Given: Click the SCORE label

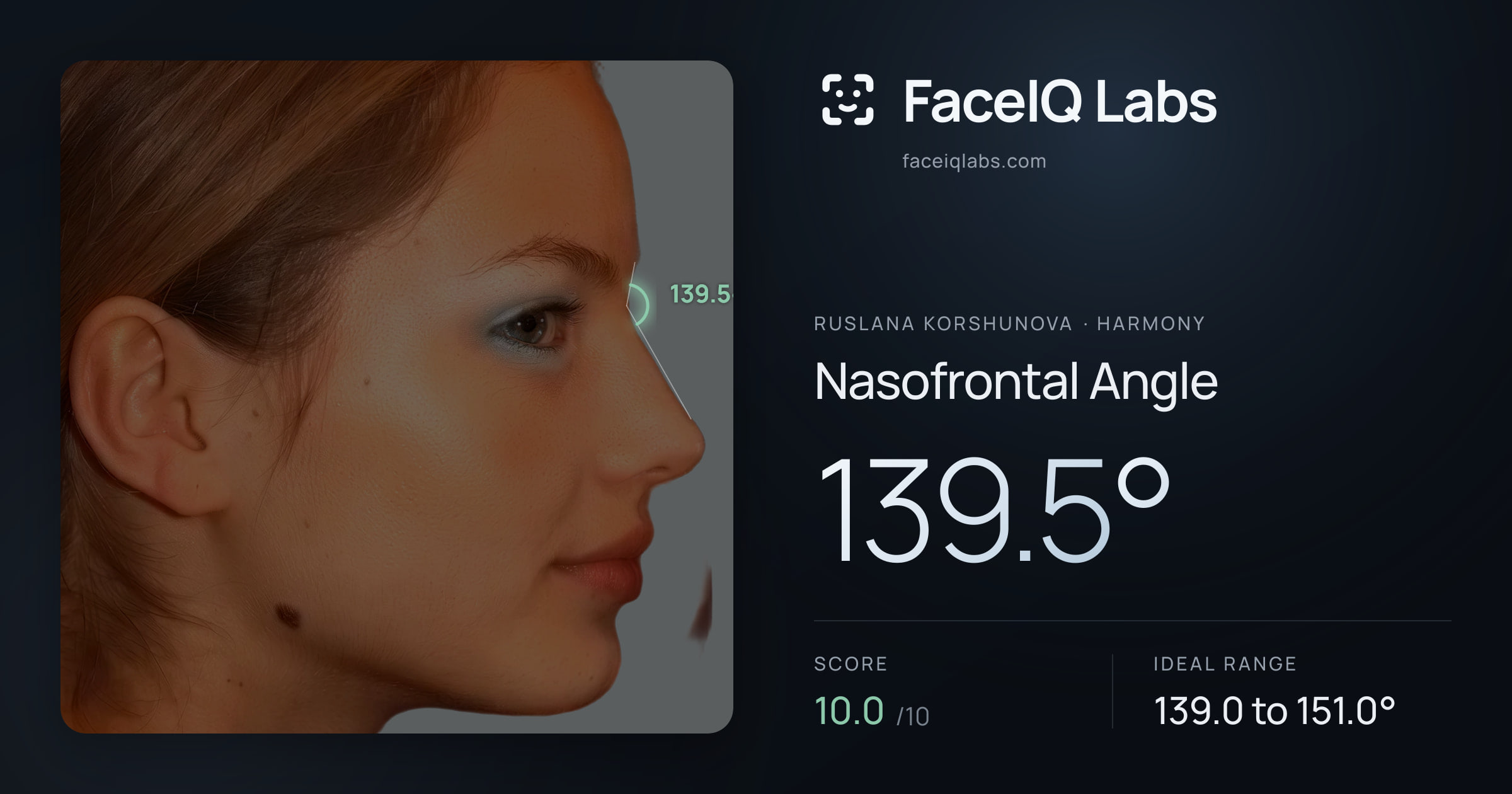Looking at the screenshot, I should (x=850, y=664).
